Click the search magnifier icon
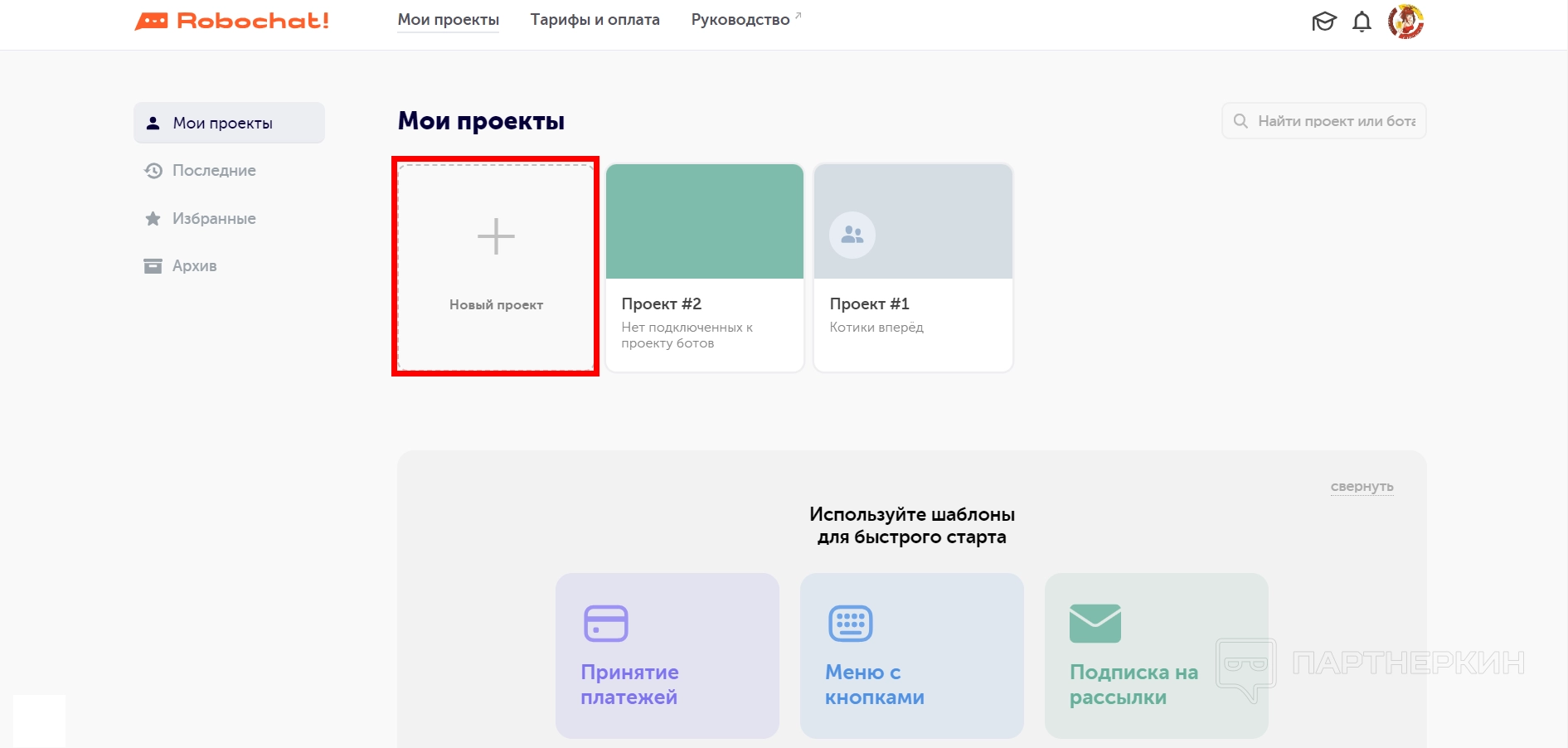Screen dimensions: 1568x748 click(x=1240, y=121)
